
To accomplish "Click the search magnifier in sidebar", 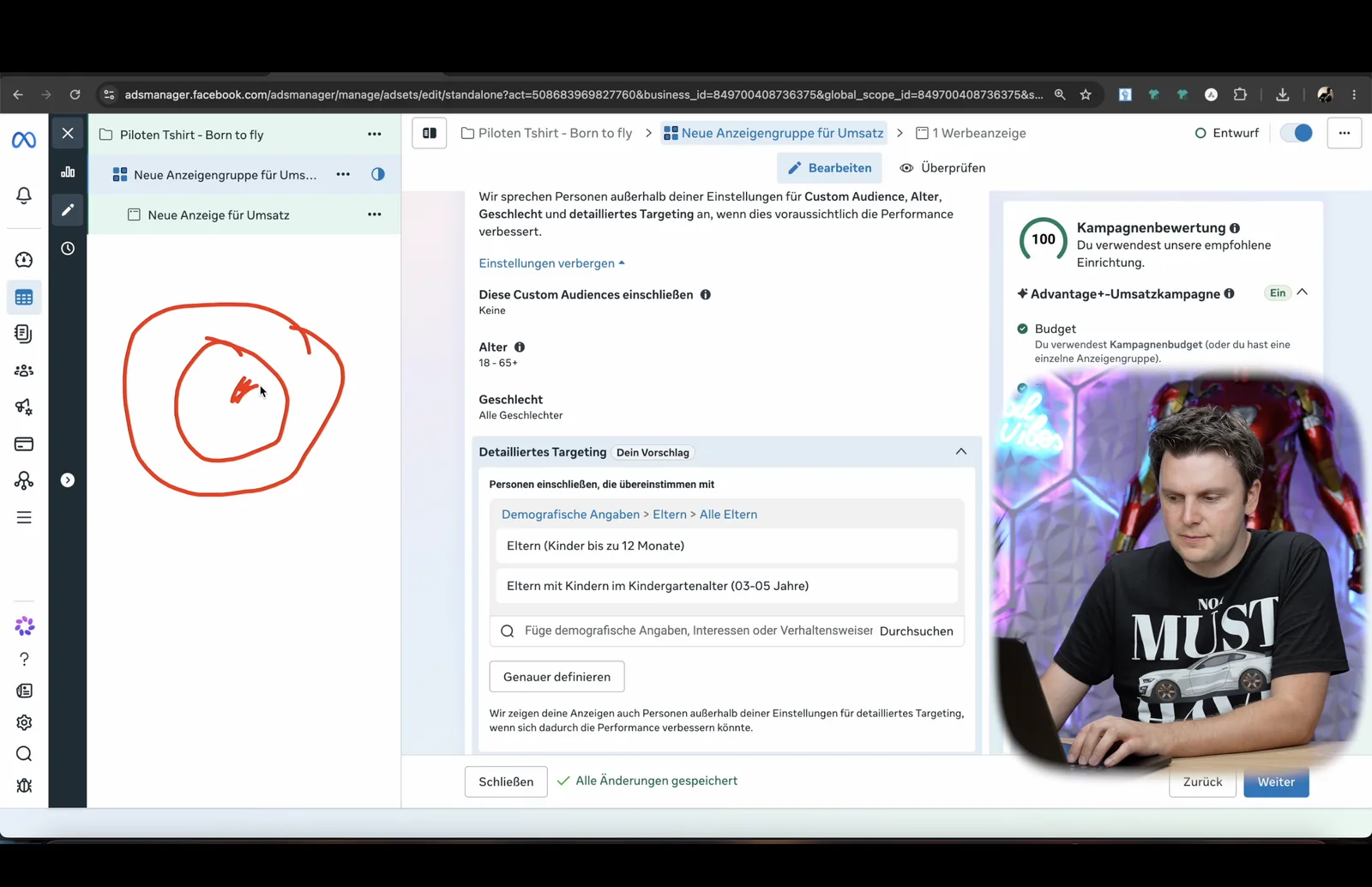I will 24,754.
